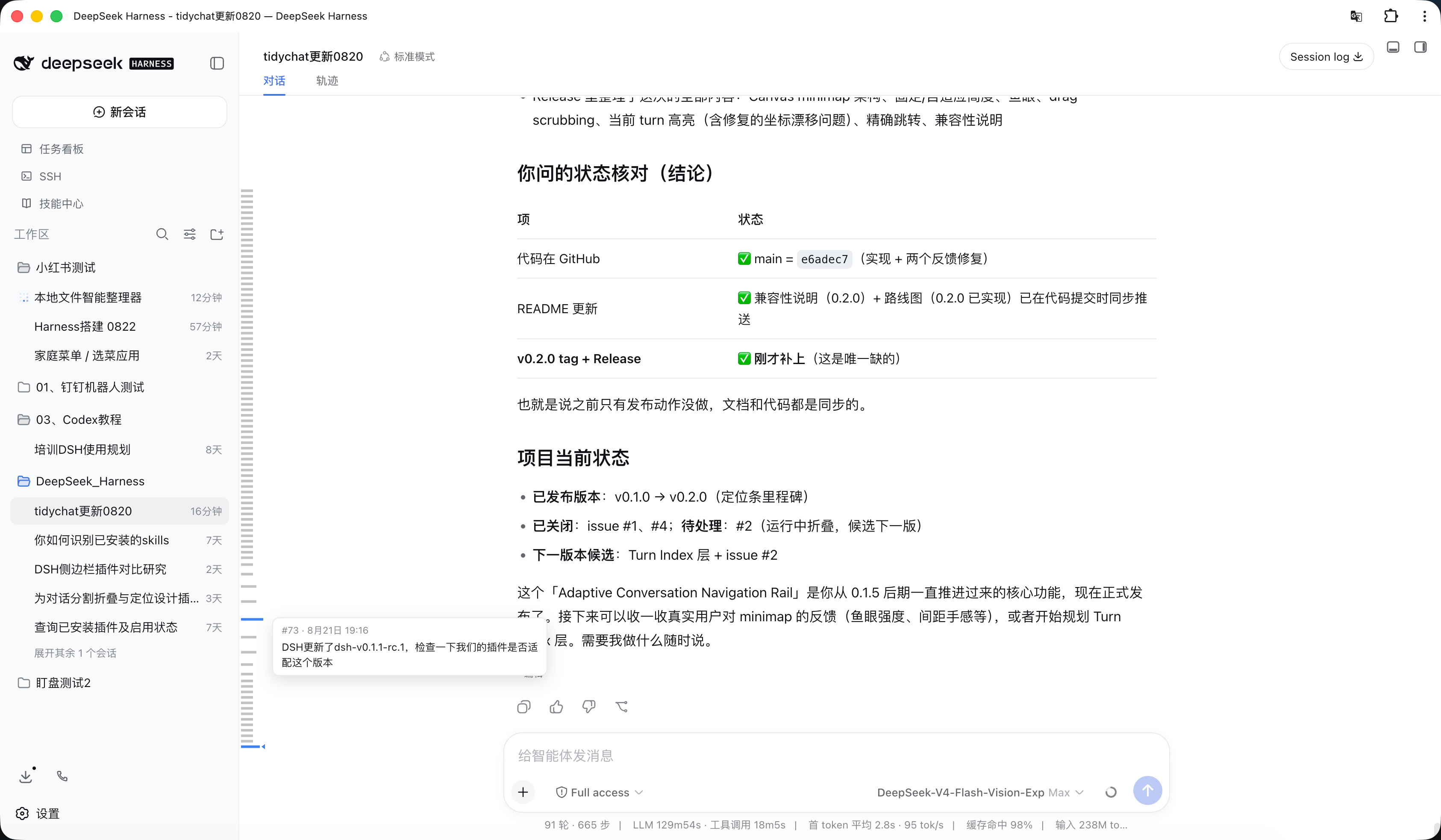The height and width of the screenshot is (840, 1441).
Task: Click the 标准模式 mode indicator
Action: click(x=407, y=56)
